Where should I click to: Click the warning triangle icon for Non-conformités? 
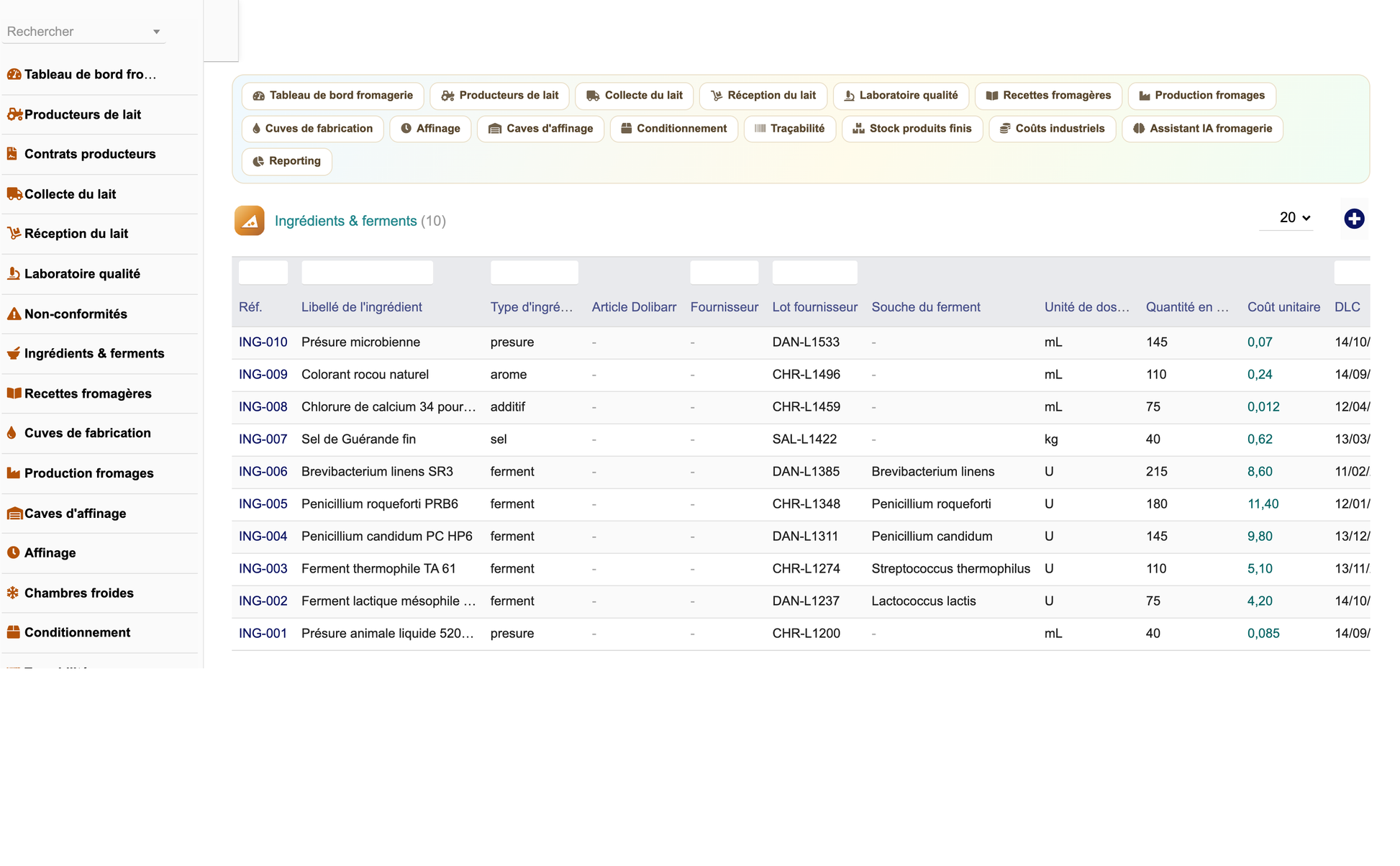point(14,314)
